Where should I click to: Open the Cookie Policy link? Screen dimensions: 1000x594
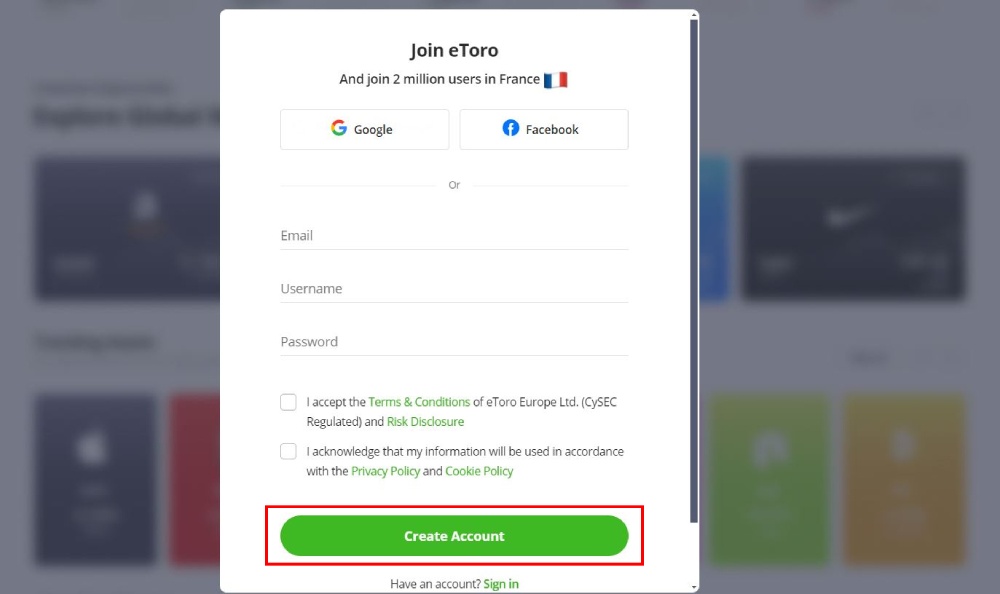pos(479,471)
